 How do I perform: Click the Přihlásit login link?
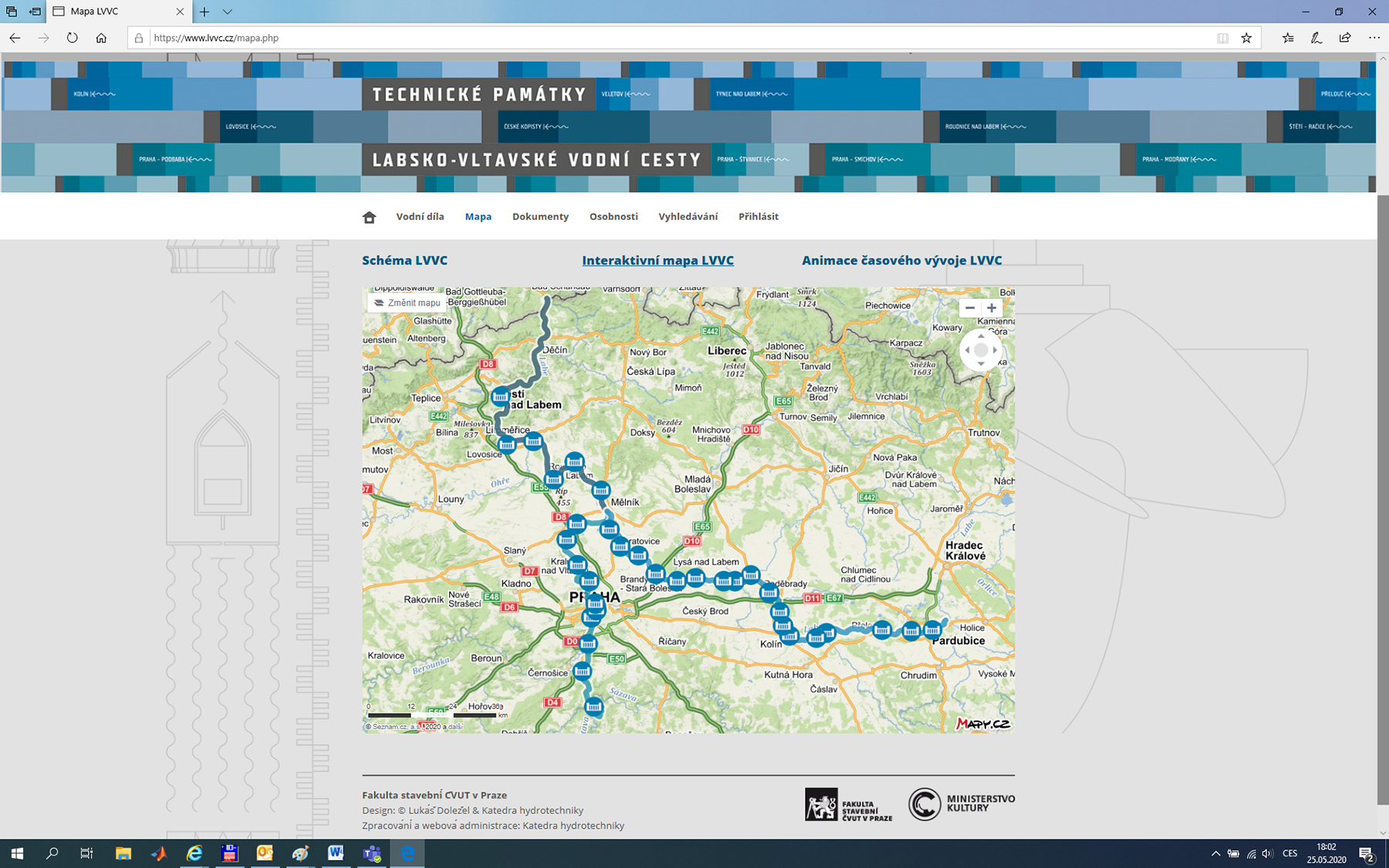coord(758,217)
